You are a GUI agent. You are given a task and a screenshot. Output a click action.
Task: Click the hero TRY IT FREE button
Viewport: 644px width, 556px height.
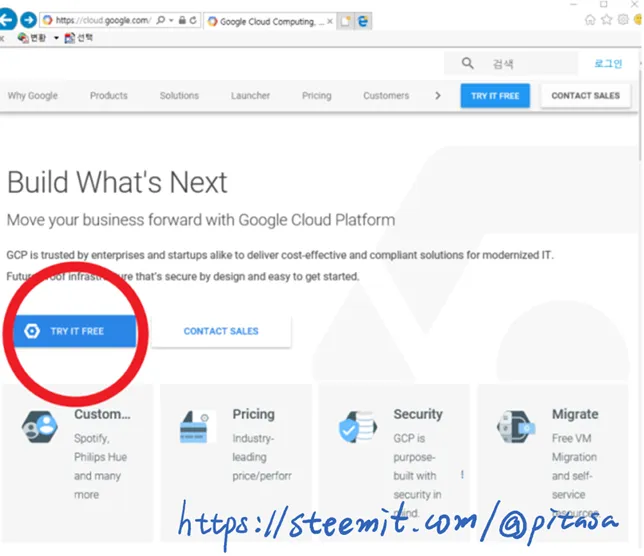75,331
